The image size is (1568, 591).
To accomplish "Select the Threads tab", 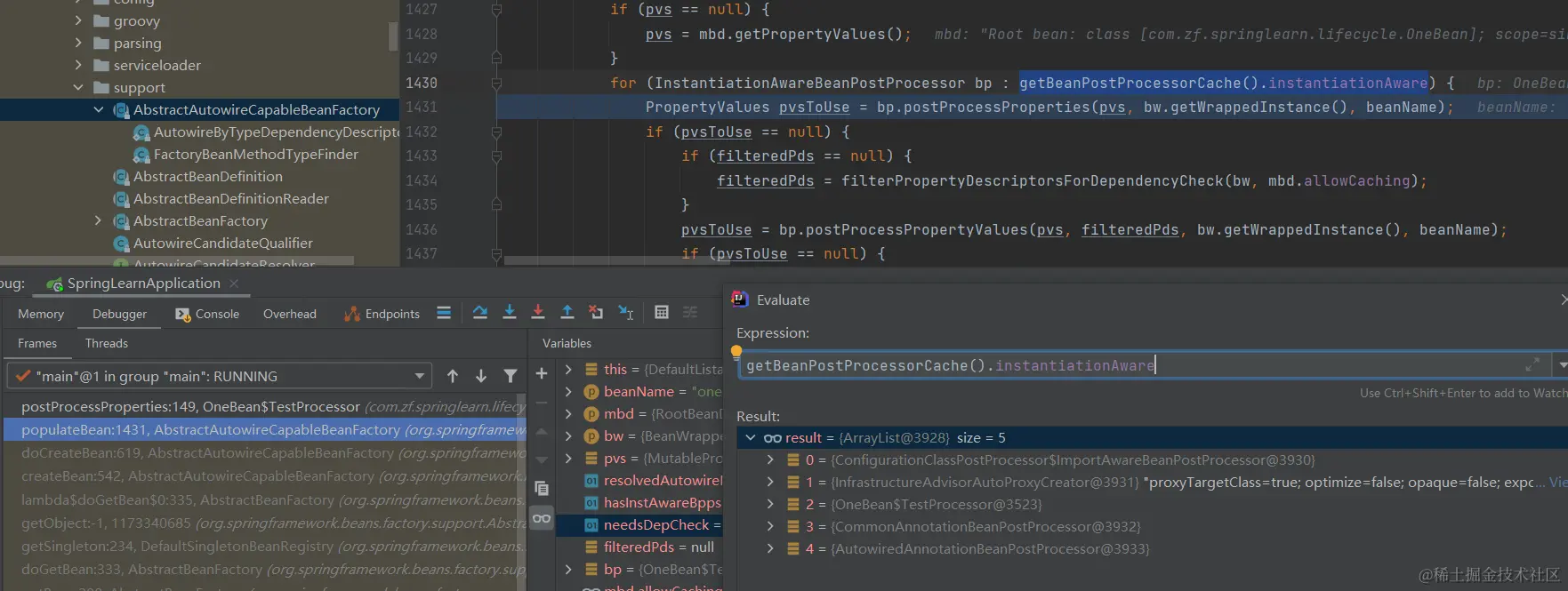I will [x=107, y=343].
